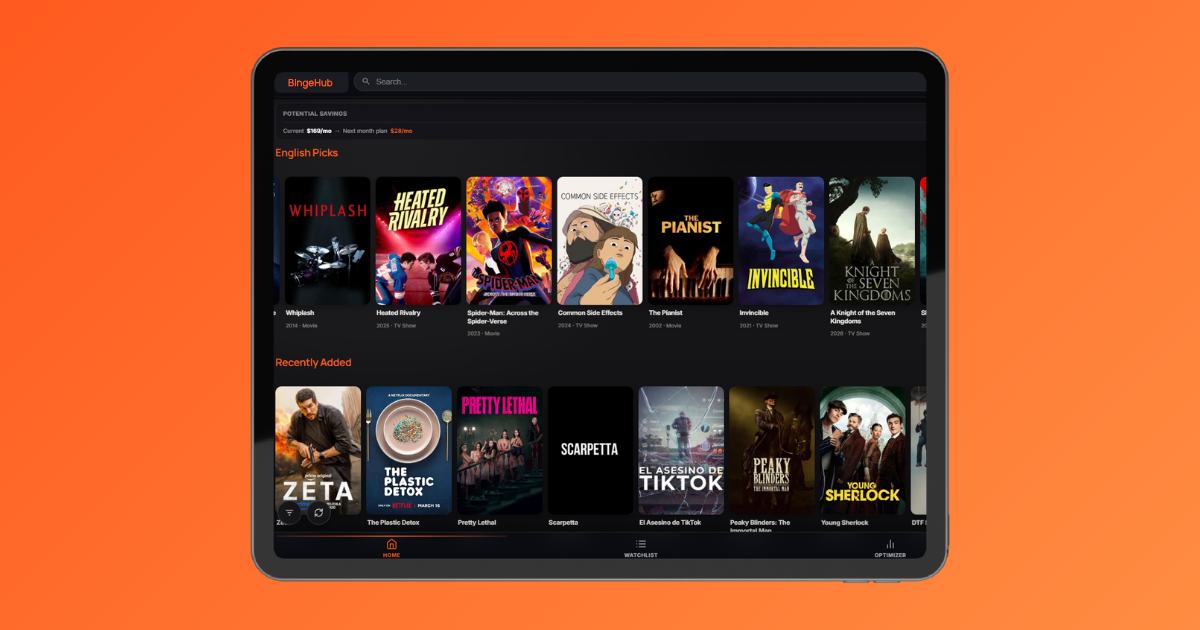Click the Recently Added section heading

click(x=313, y=362)
